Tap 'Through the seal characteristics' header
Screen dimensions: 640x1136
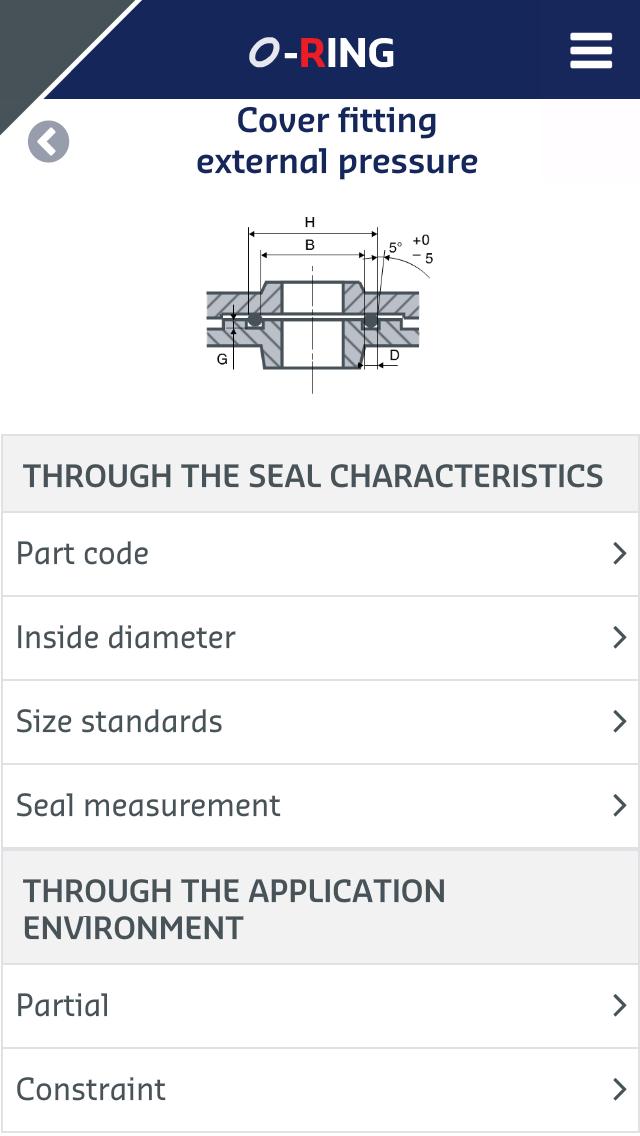point(313,476)
